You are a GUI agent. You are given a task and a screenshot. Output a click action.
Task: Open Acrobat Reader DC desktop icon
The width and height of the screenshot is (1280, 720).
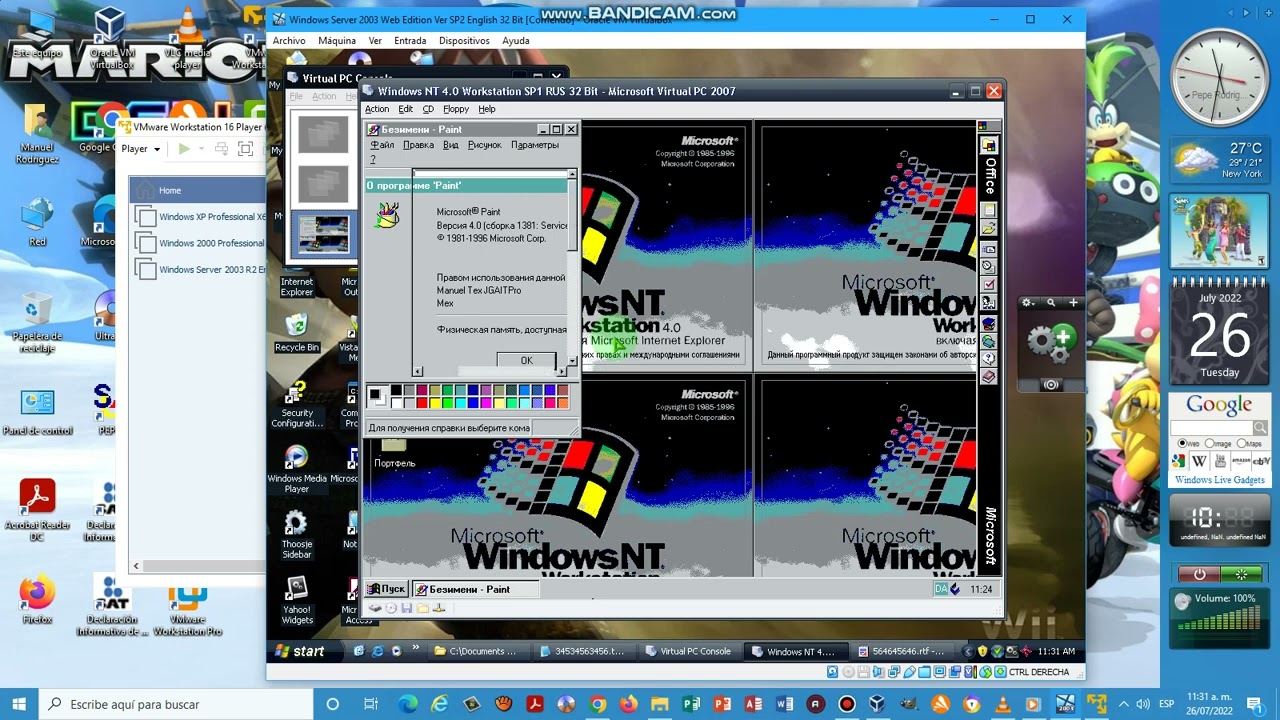coord(37,510)
